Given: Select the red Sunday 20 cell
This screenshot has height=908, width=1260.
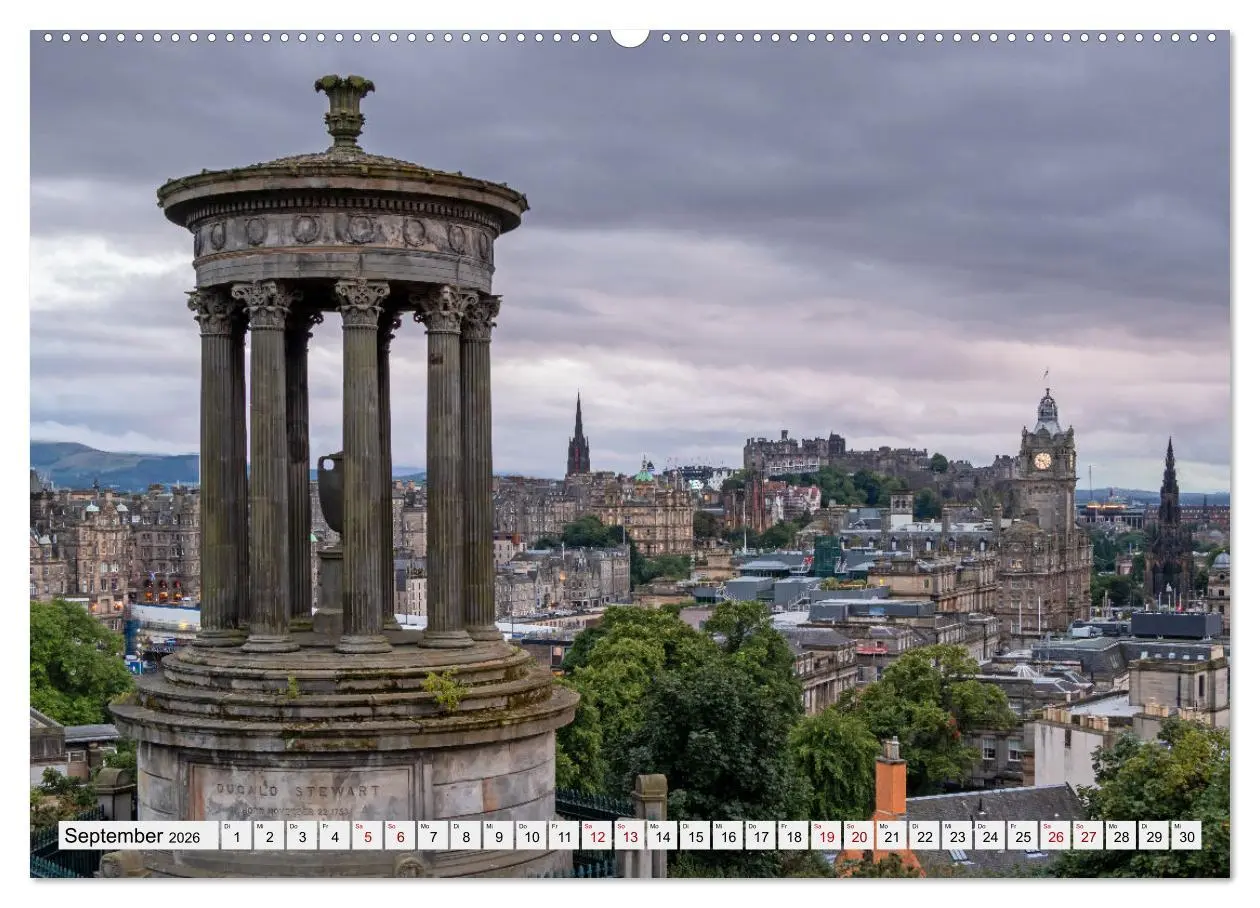Looking at the screenshot, I should point(858,836).
